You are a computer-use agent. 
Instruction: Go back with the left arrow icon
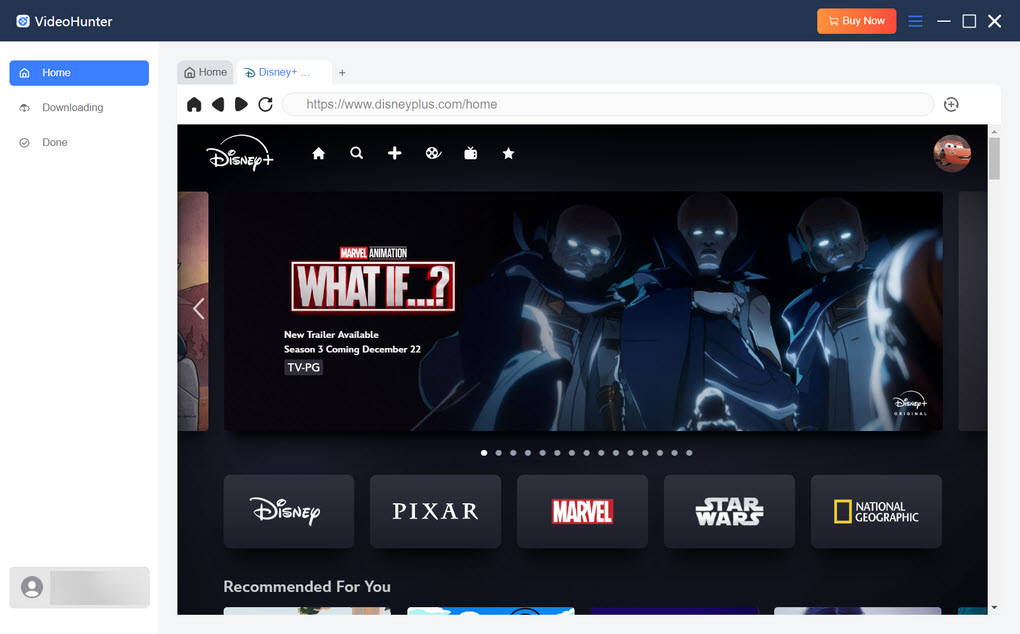pyautogui.click(x=218, y=104)
